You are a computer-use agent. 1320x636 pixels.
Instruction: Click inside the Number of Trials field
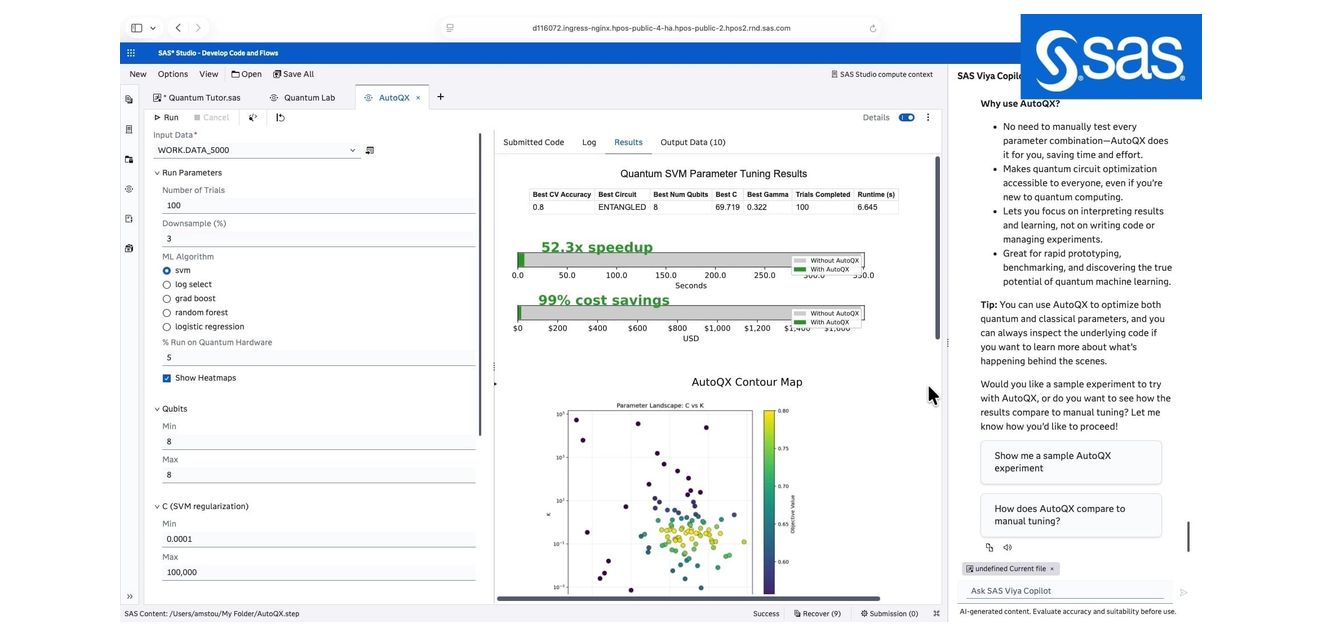click(x=319, y=205)
